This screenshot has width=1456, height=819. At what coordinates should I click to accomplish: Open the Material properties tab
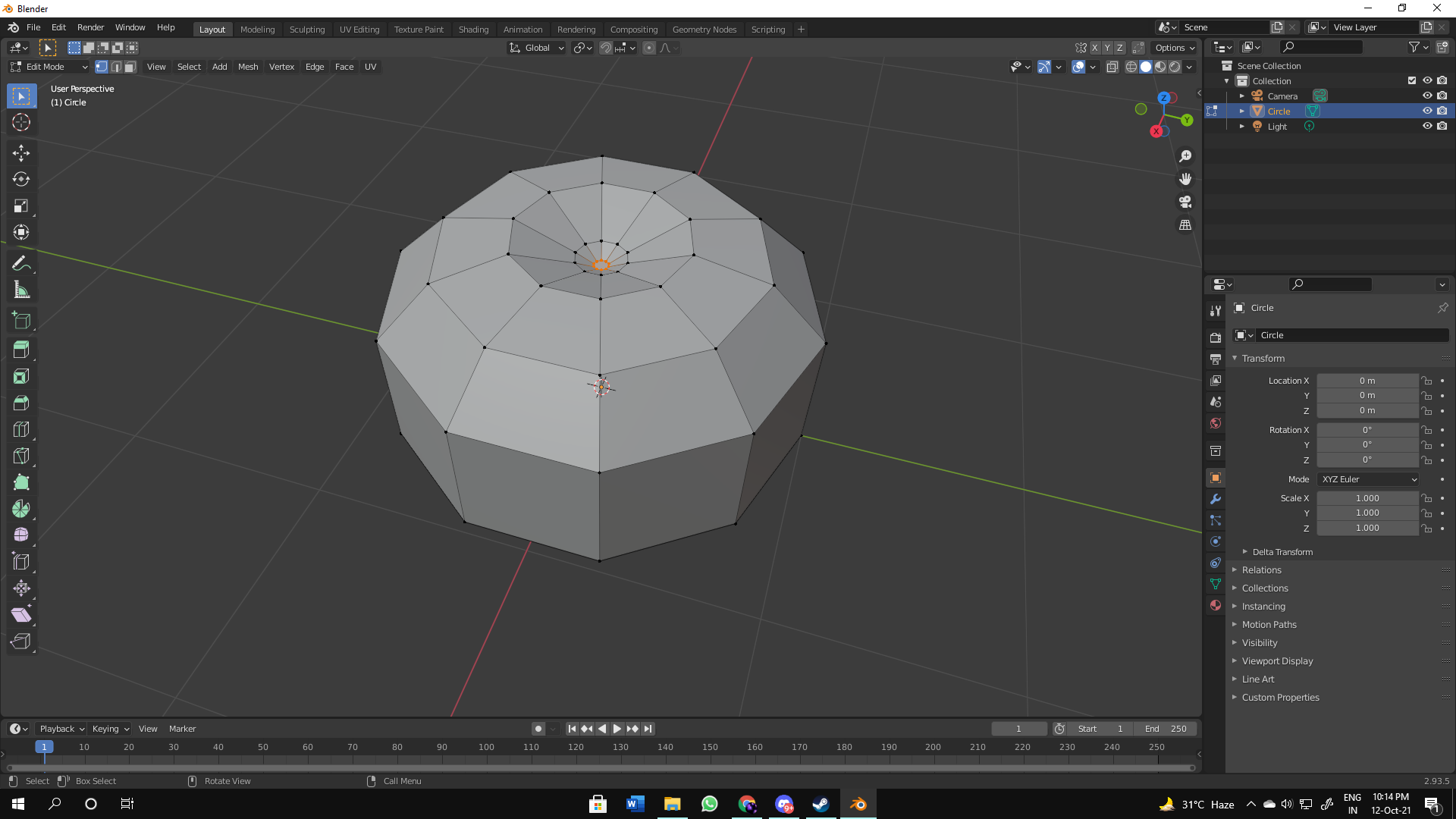(x=1216, y=605)
